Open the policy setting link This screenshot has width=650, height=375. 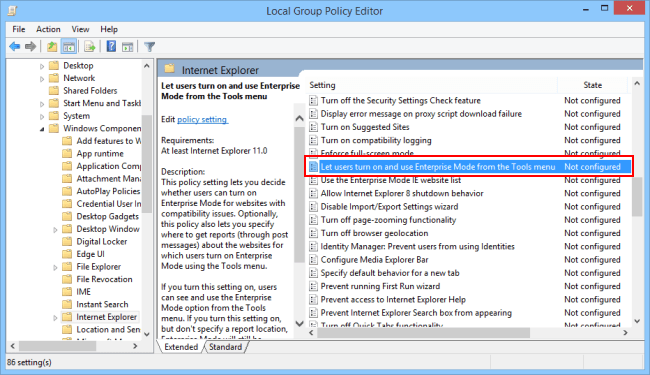(x=202, y=119)
